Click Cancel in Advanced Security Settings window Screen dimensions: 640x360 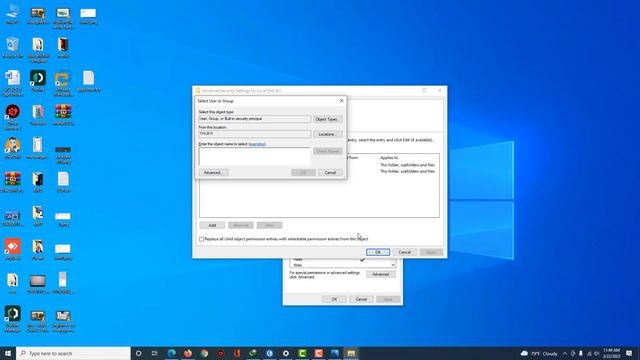(404, 252)
